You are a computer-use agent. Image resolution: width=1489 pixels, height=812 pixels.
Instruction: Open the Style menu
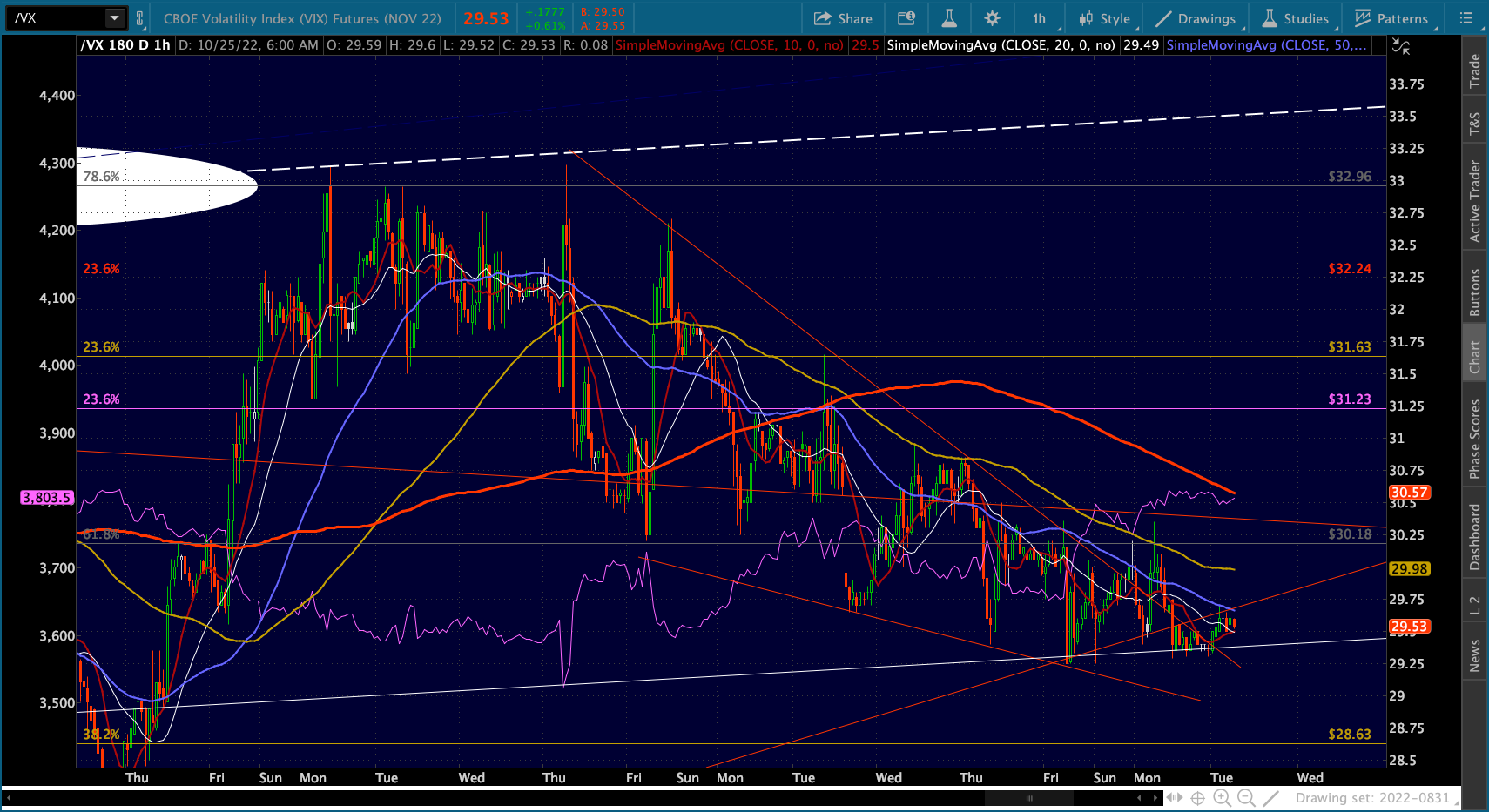click(x=1104, y=18)
